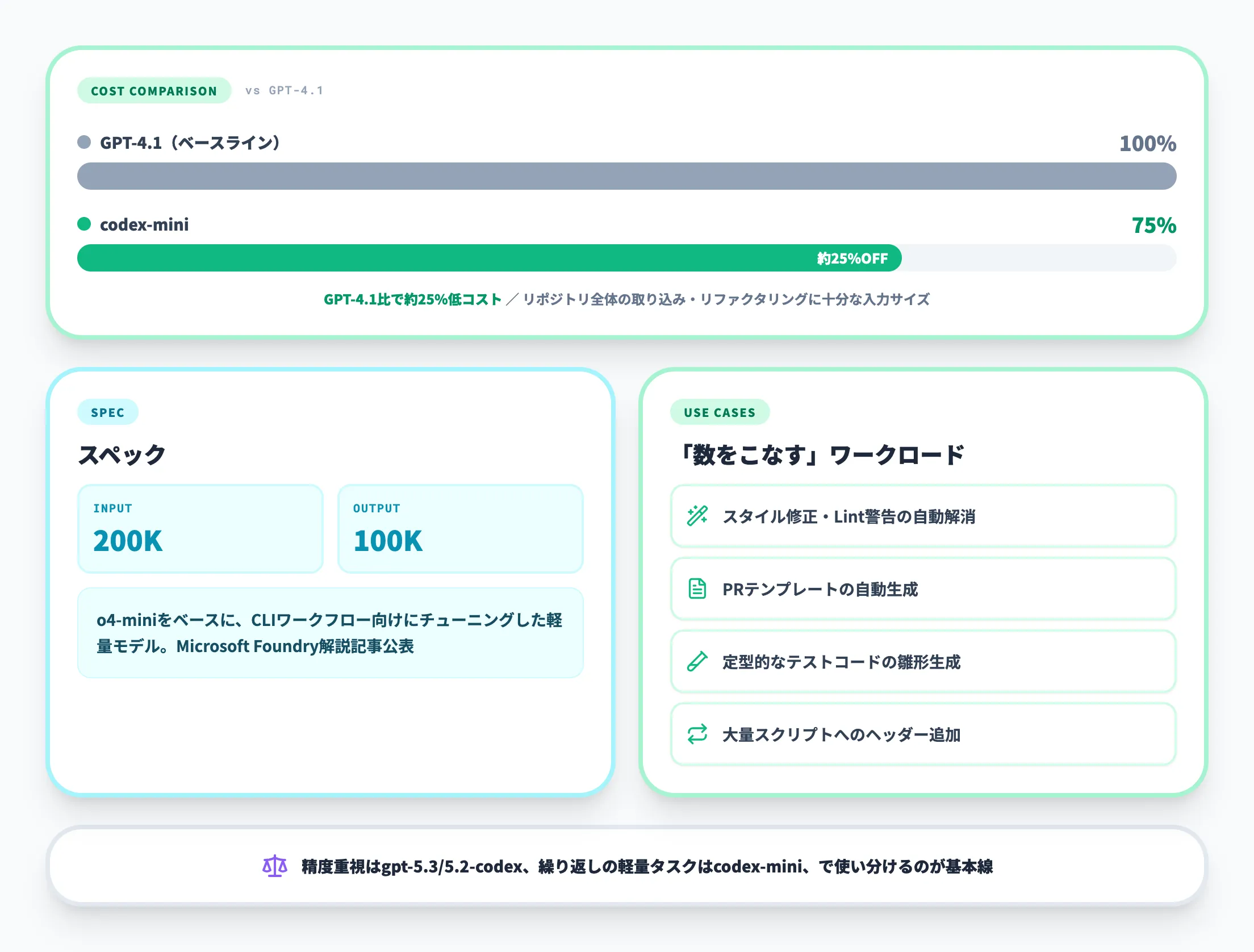
Task: Click the 約25%OFF label on the bar
Action: pyautogui.click(x=852, y=258)
